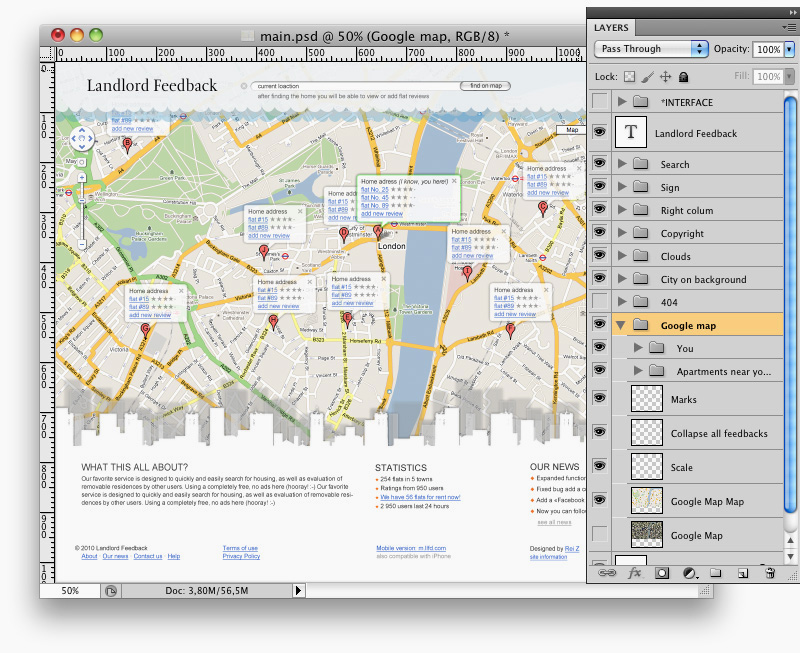Click the Layers panel scroll up arrow

(790, 540)
